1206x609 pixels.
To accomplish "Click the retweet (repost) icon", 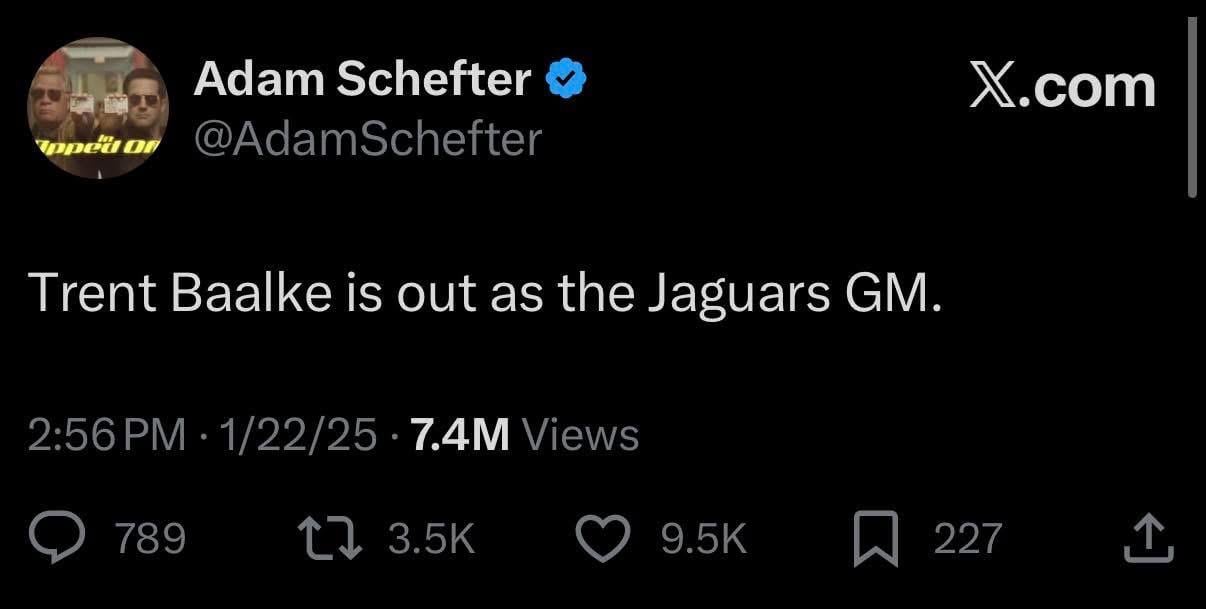I will tap(330, 538).
